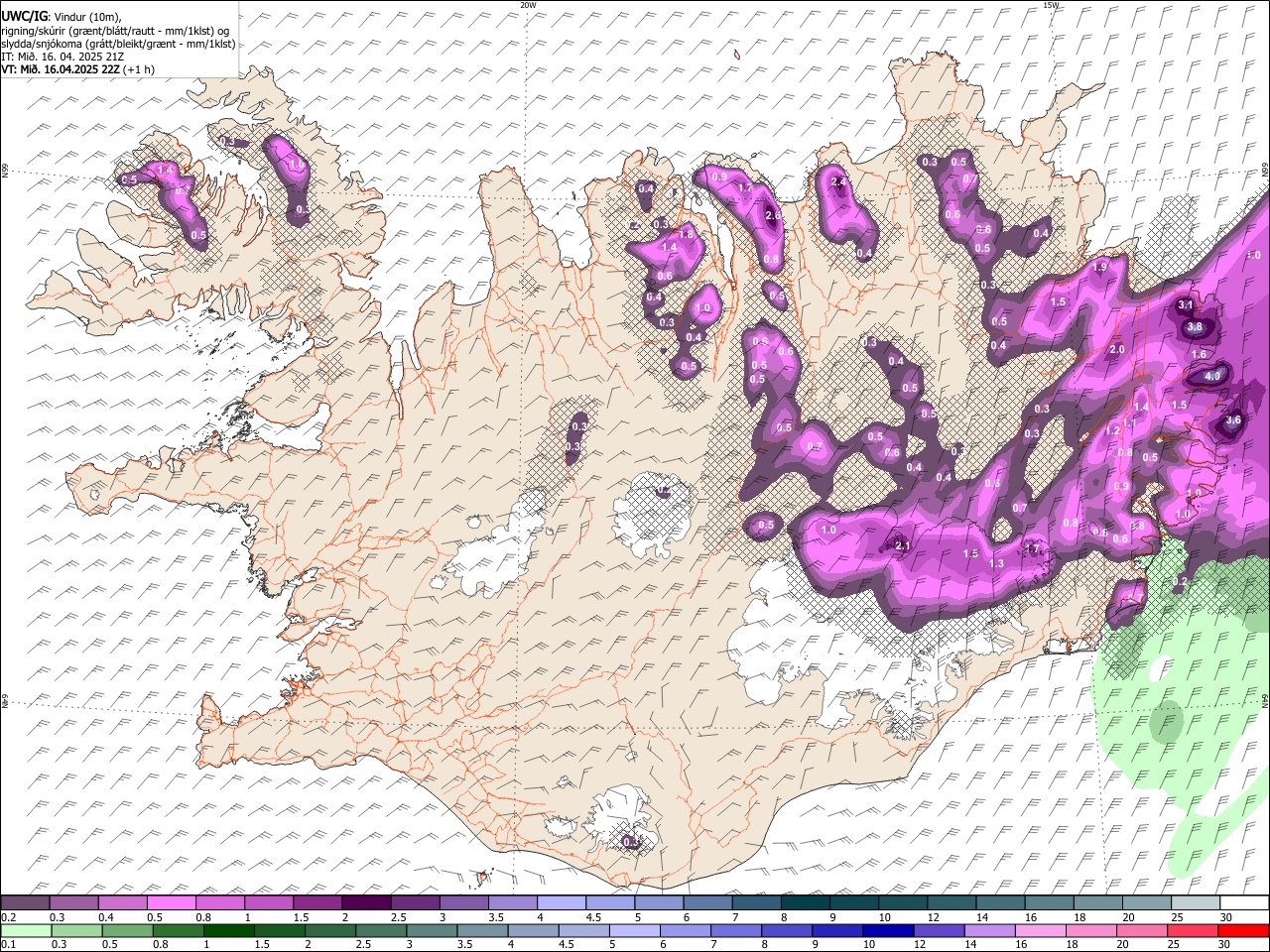Click the '1.9' precipitation value on the map

(1099, 268)
